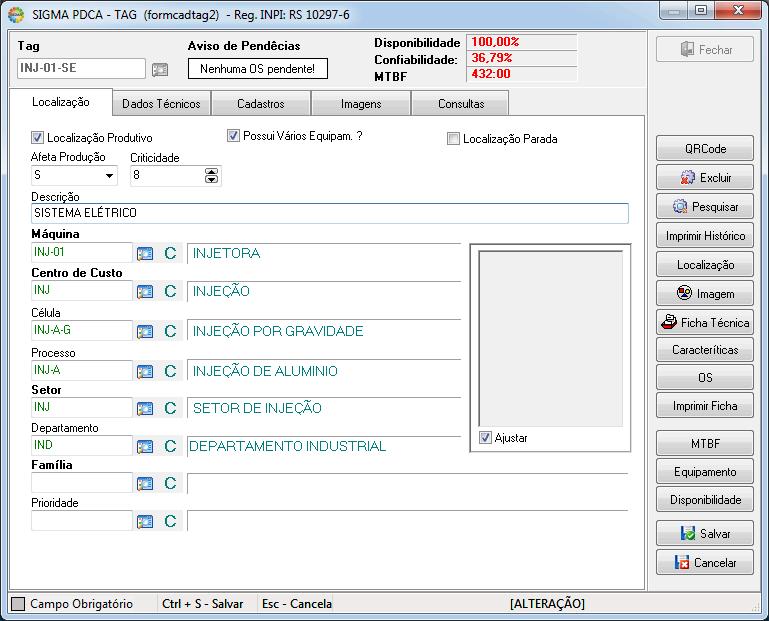
Task: Click Imprimir Ficha button
Action: point(705,406)
